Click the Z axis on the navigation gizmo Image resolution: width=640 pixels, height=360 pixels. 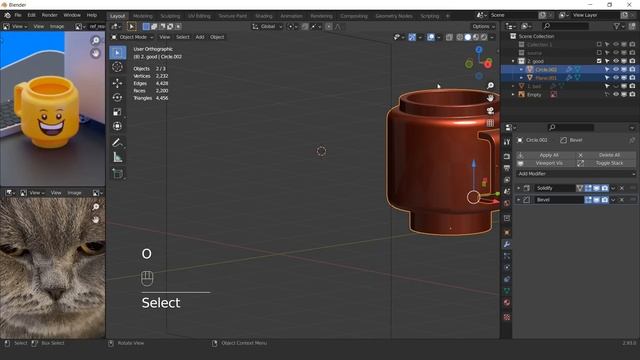click(x=479, y=50)
